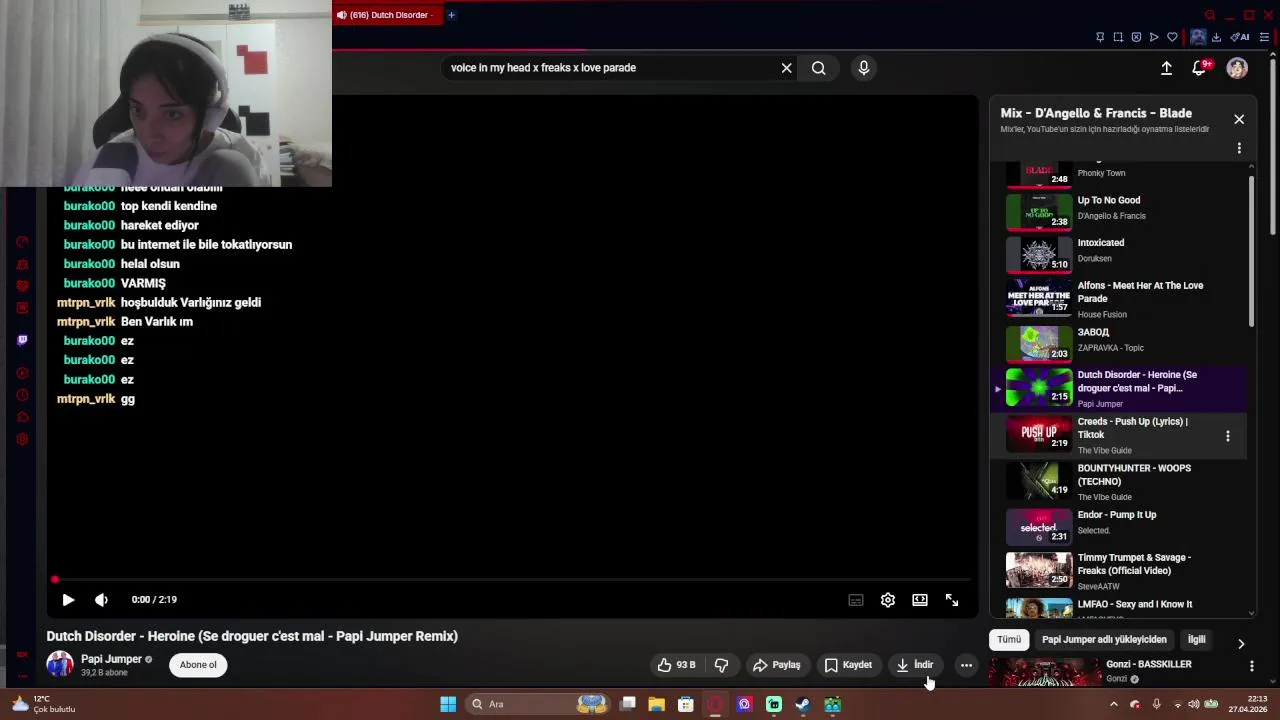Screen dimensions: 1280x720
Task: Save the video with Kaydet
Action: coord(848,665)
